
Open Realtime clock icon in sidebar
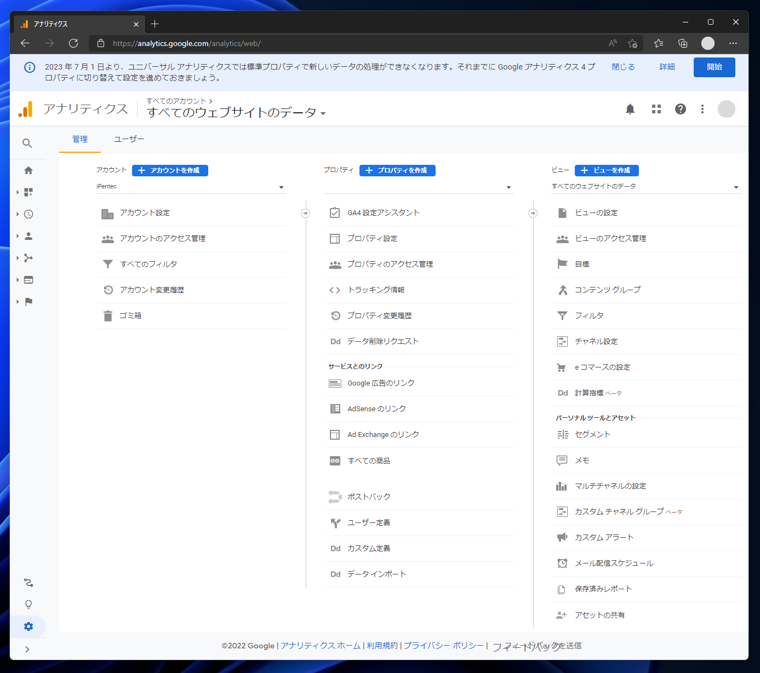29,214
